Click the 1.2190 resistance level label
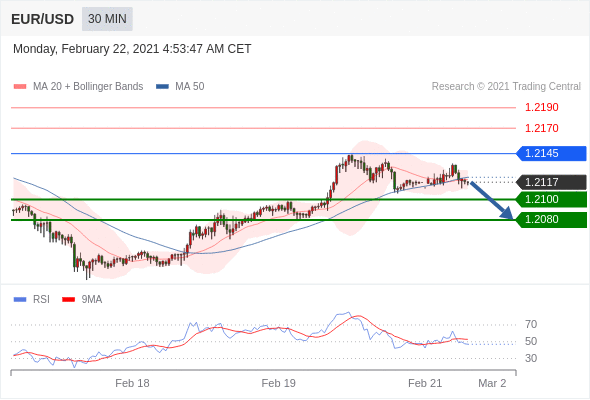Viewport: 590px width, 400px height. (542, 108)
